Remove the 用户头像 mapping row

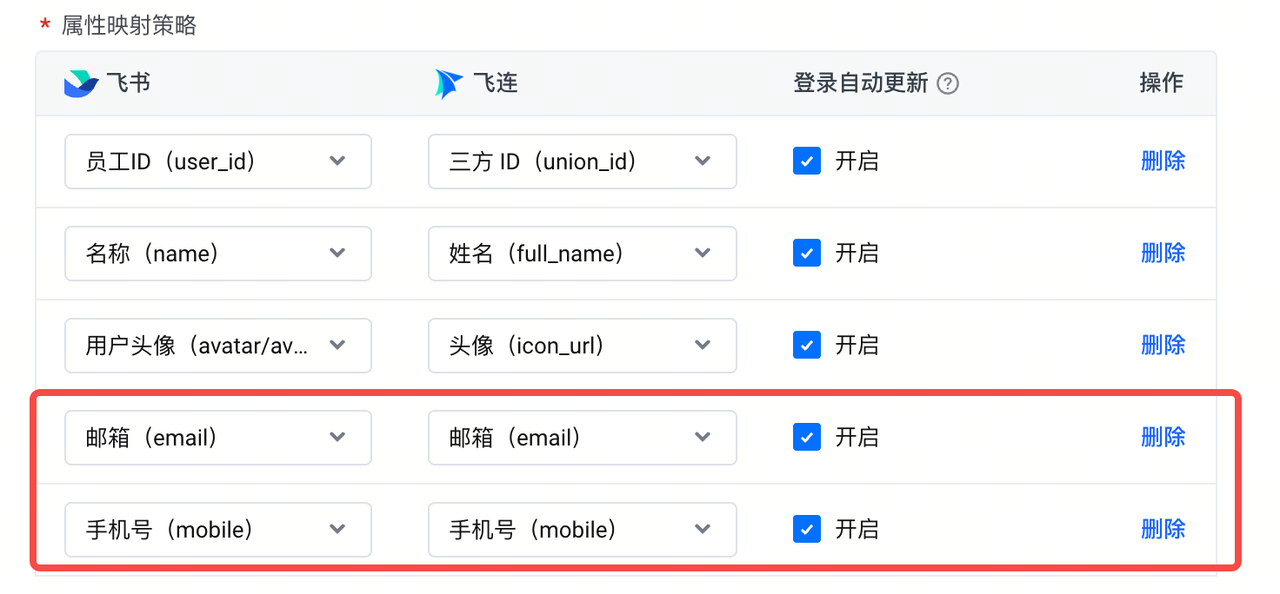(1163, 345)
